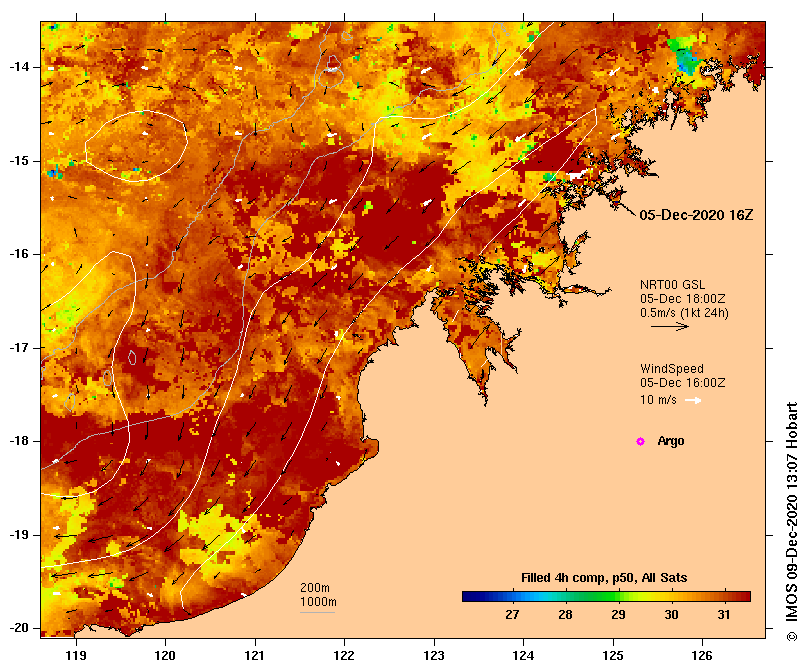Image resolution: width=809 pixels, height=672 pixels.
Task: Click the dark red end of colorbar
Action: point(744,597)
